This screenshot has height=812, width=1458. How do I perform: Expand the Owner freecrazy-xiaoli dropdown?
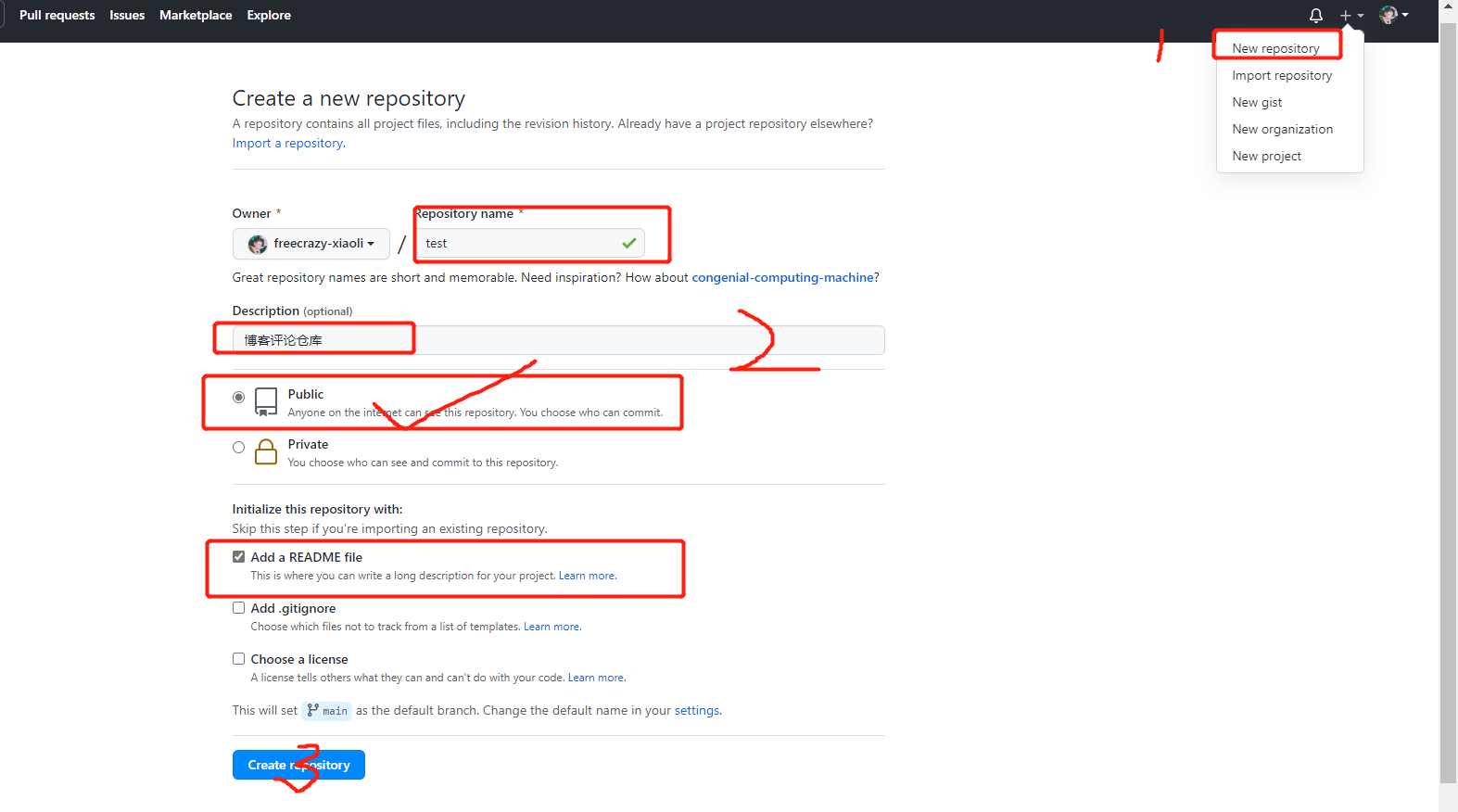click(x=311, y=244)
